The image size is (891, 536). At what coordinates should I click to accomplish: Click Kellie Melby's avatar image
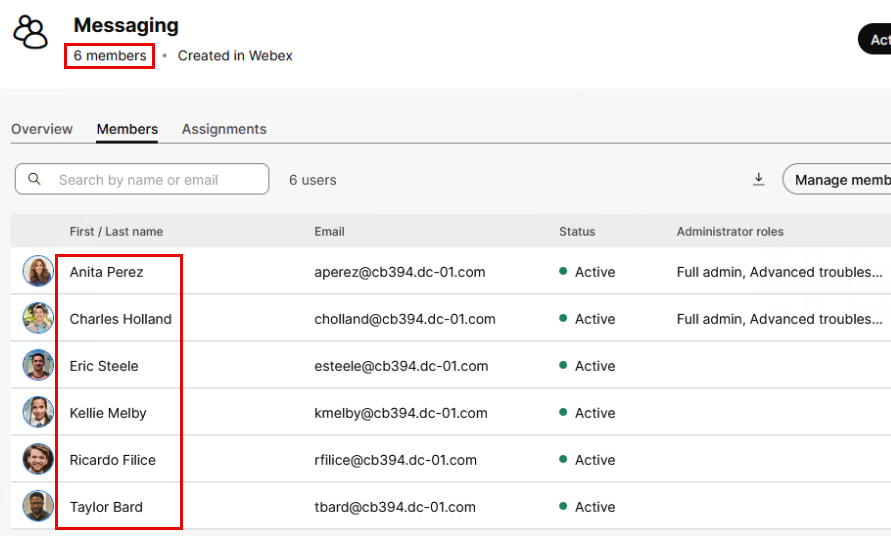pyautogui.click(x=38, y=413)
